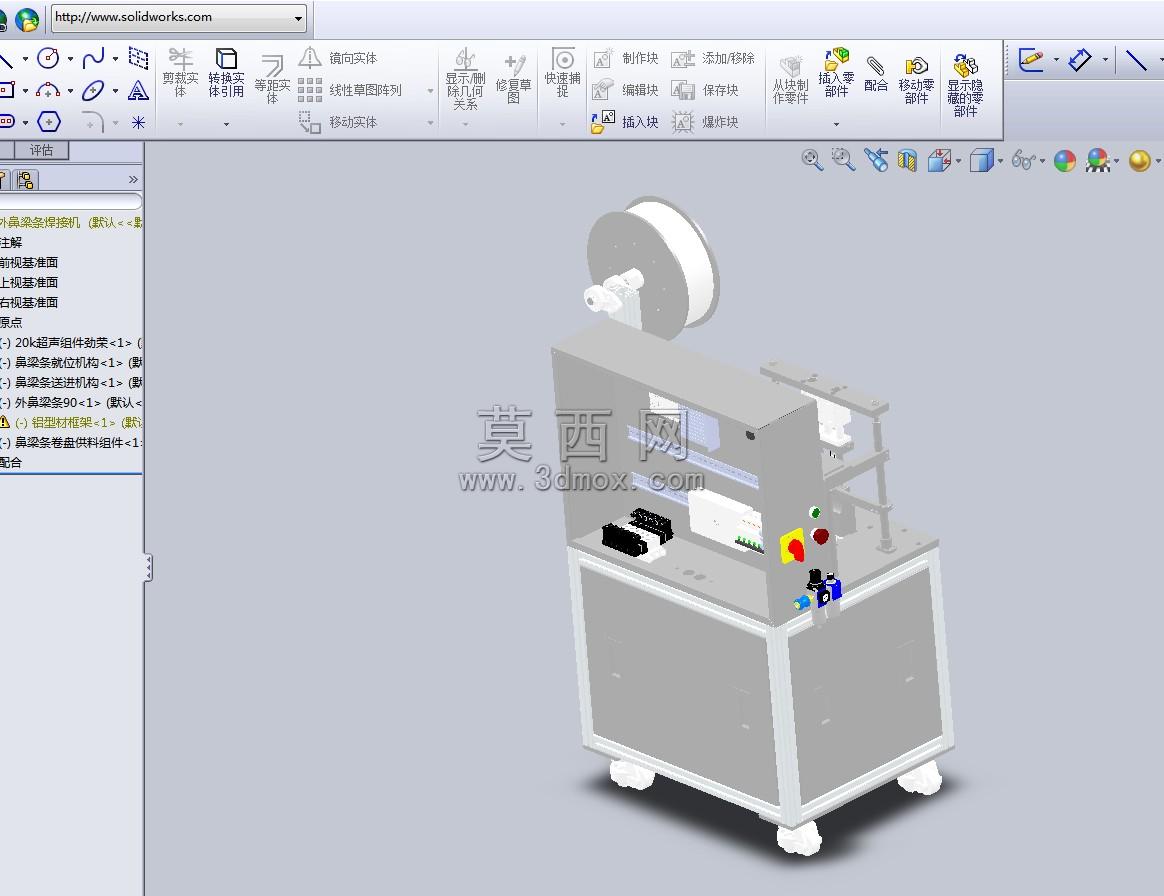
Task: Toggle Show Hidden Components (显示隐藏的零部件)
Action: [965, 85]
